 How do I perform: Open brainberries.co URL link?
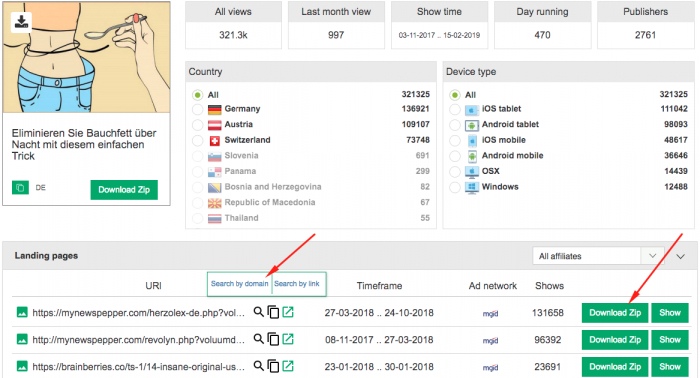click(139, 367)
